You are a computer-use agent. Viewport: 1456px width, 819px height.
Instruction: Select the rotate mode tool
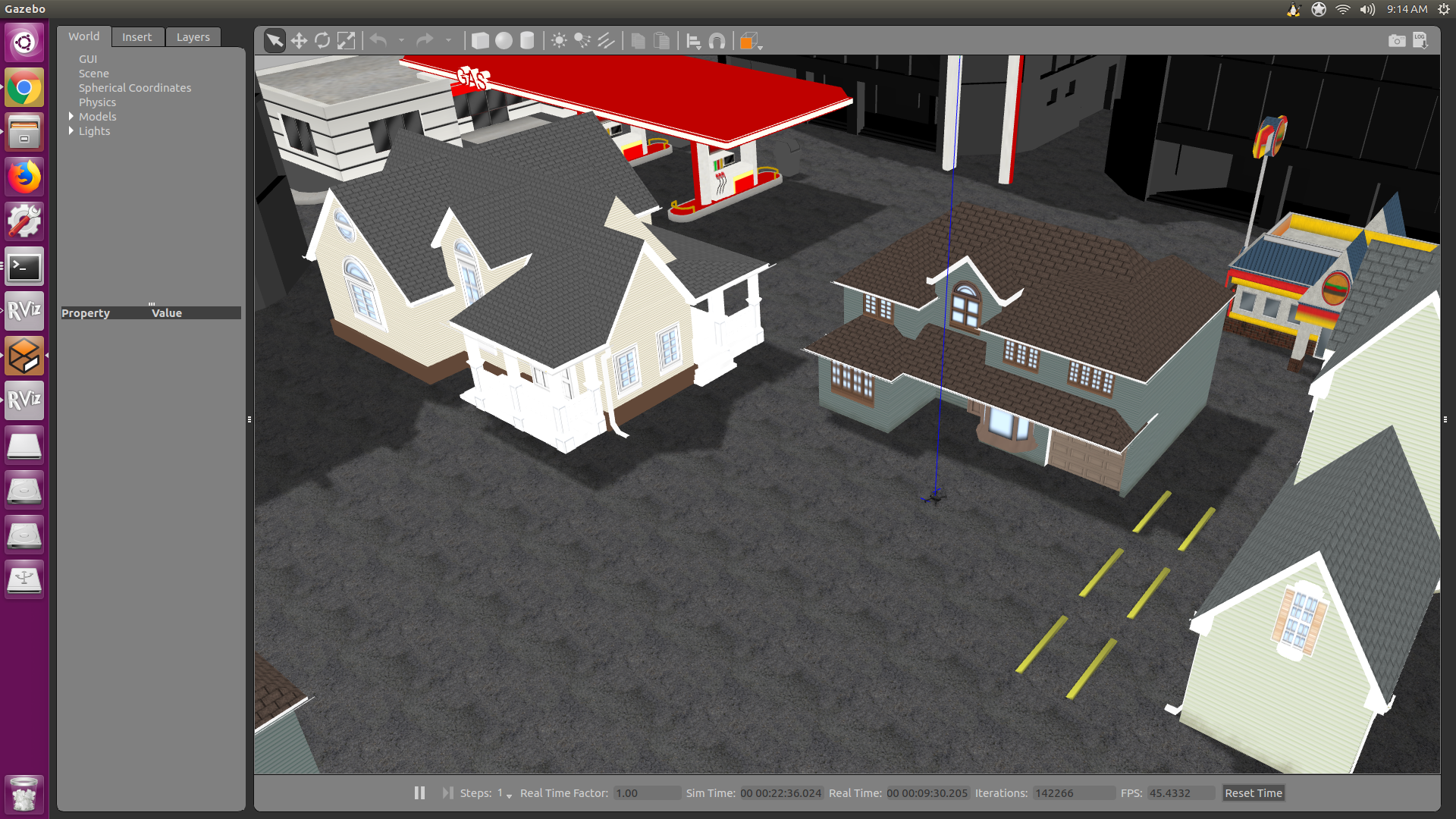point(322,41)
